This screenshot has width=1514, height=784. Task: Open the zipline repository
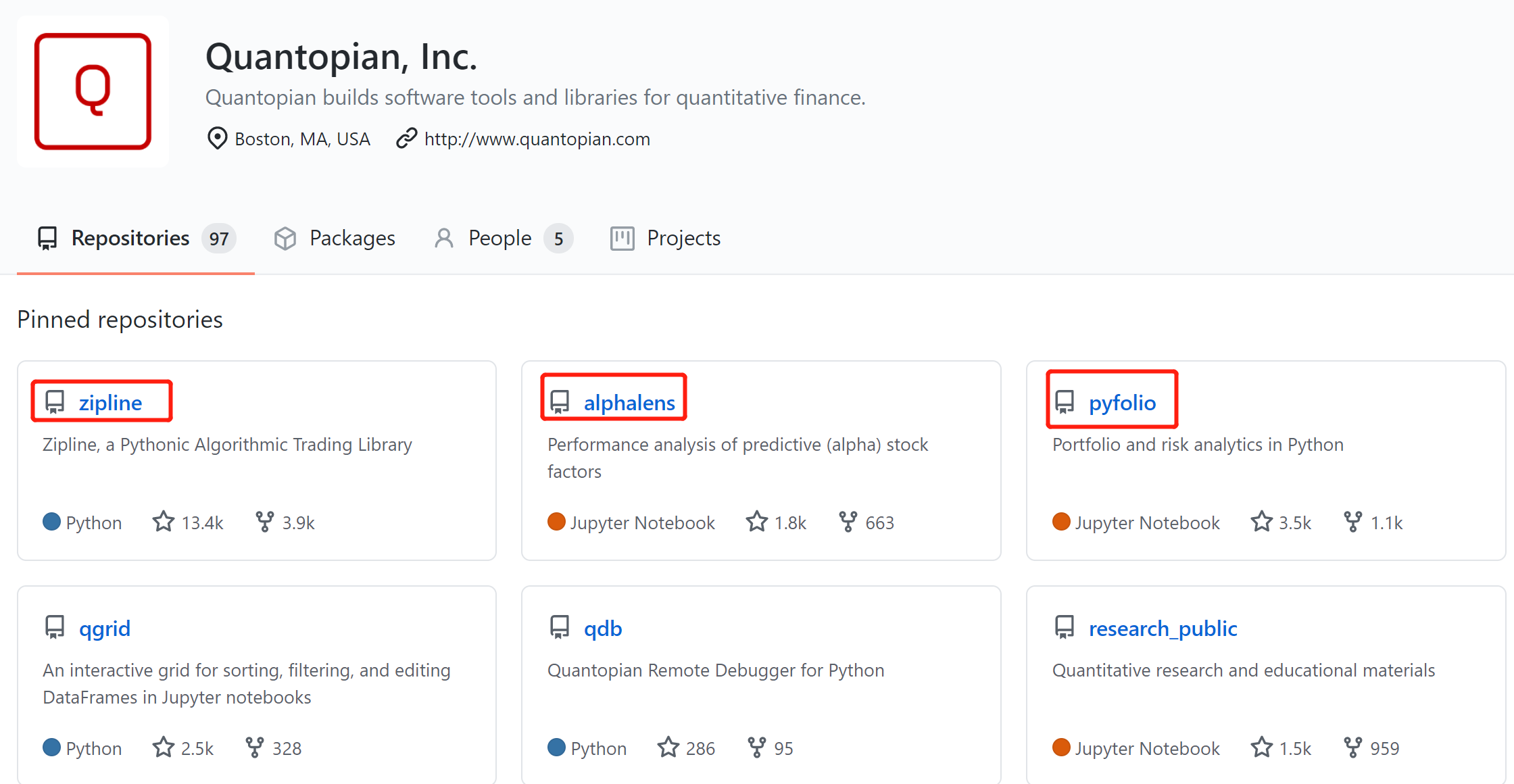pos(110,403)
